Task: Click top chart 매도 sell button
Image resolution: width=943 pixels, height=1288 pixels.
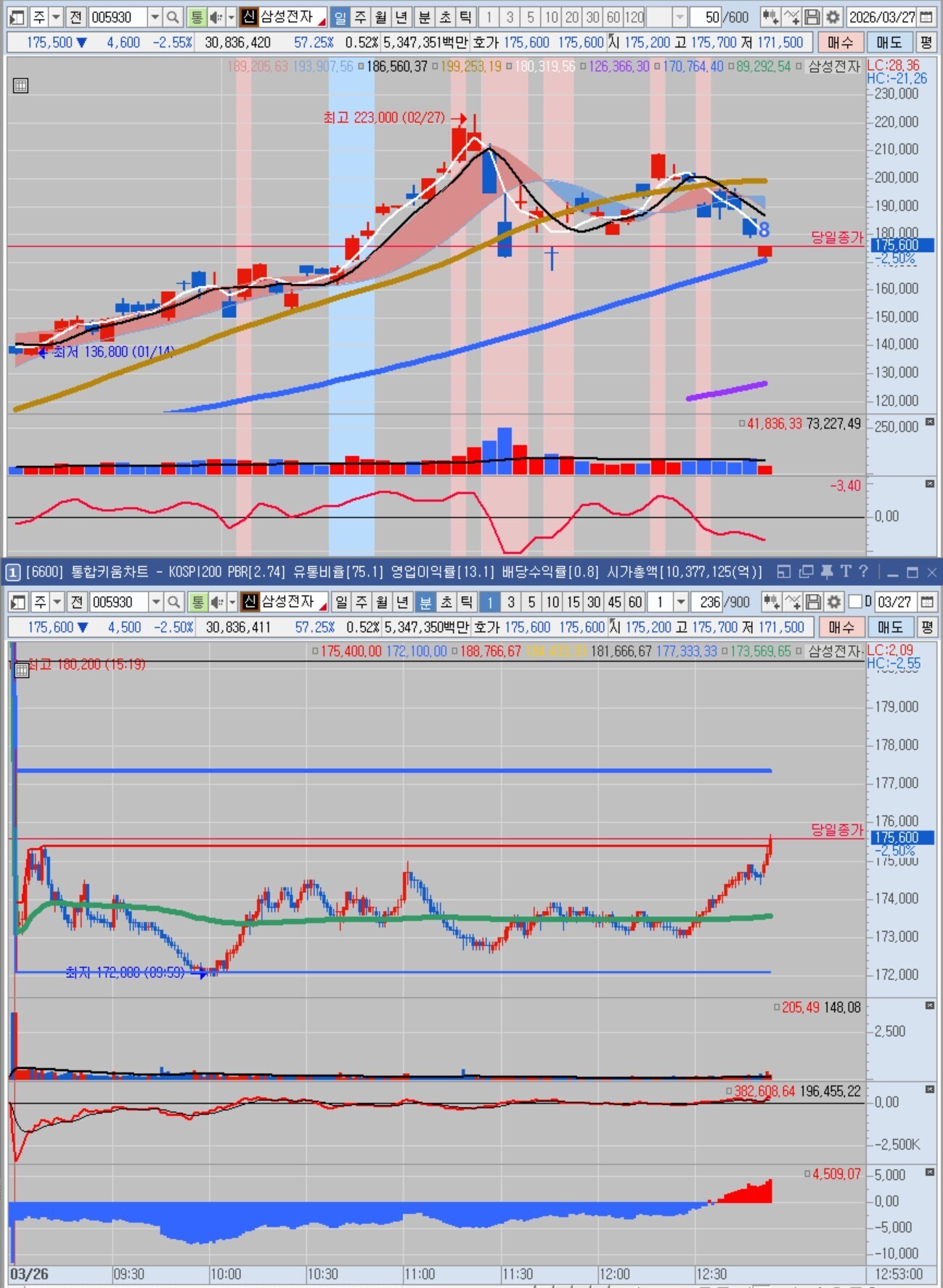Action: (x=889, y=42)
